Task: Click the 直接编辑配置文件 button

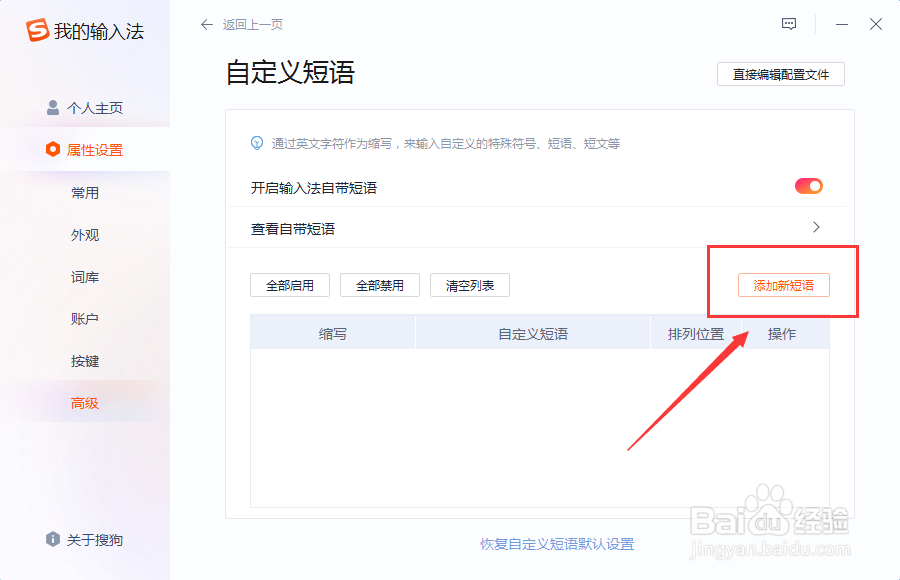Action: [x=780, y=74]
